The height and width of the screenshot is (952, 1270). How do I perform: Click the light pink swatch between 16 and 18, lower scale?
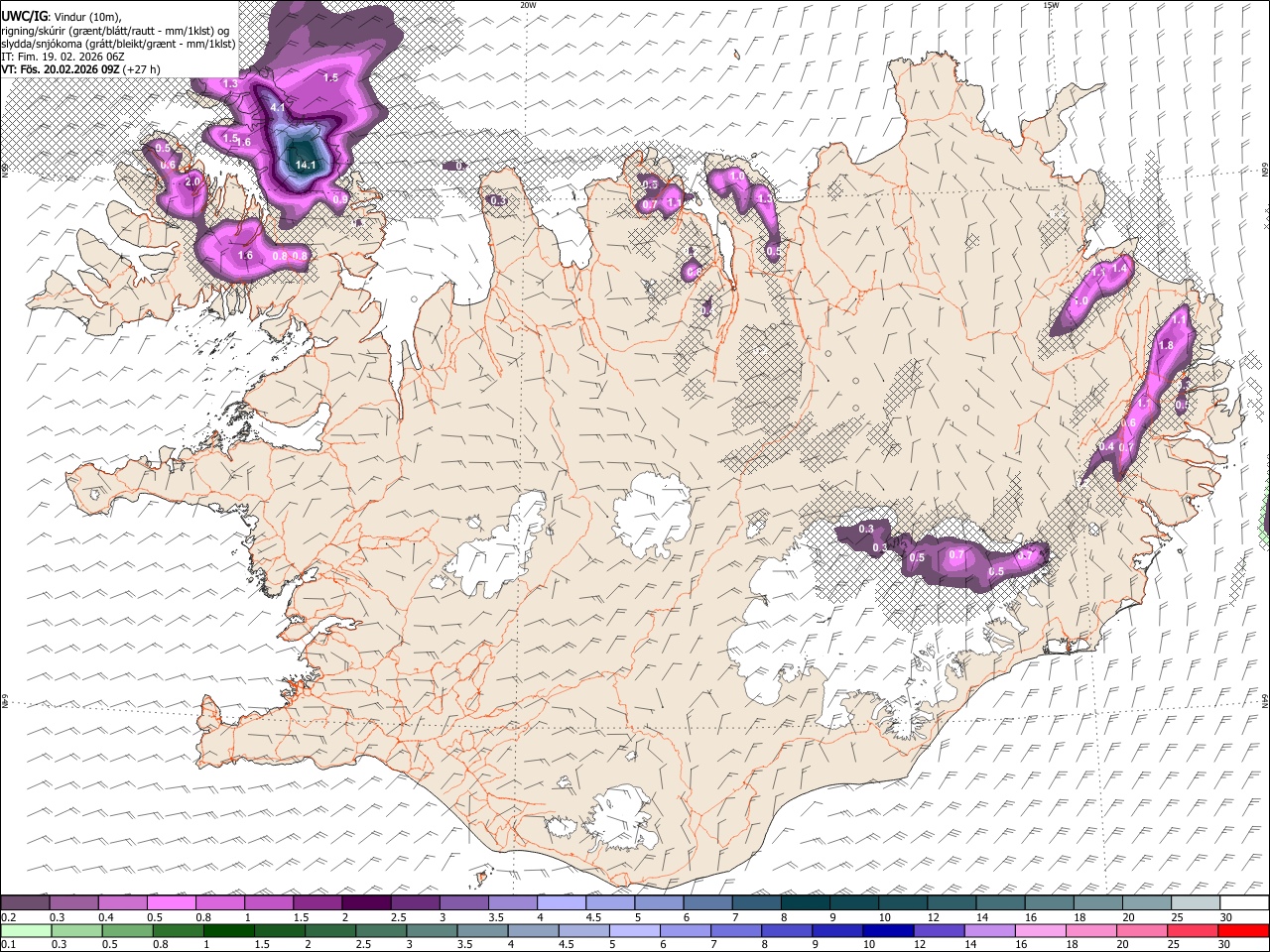click(1041, 930)
